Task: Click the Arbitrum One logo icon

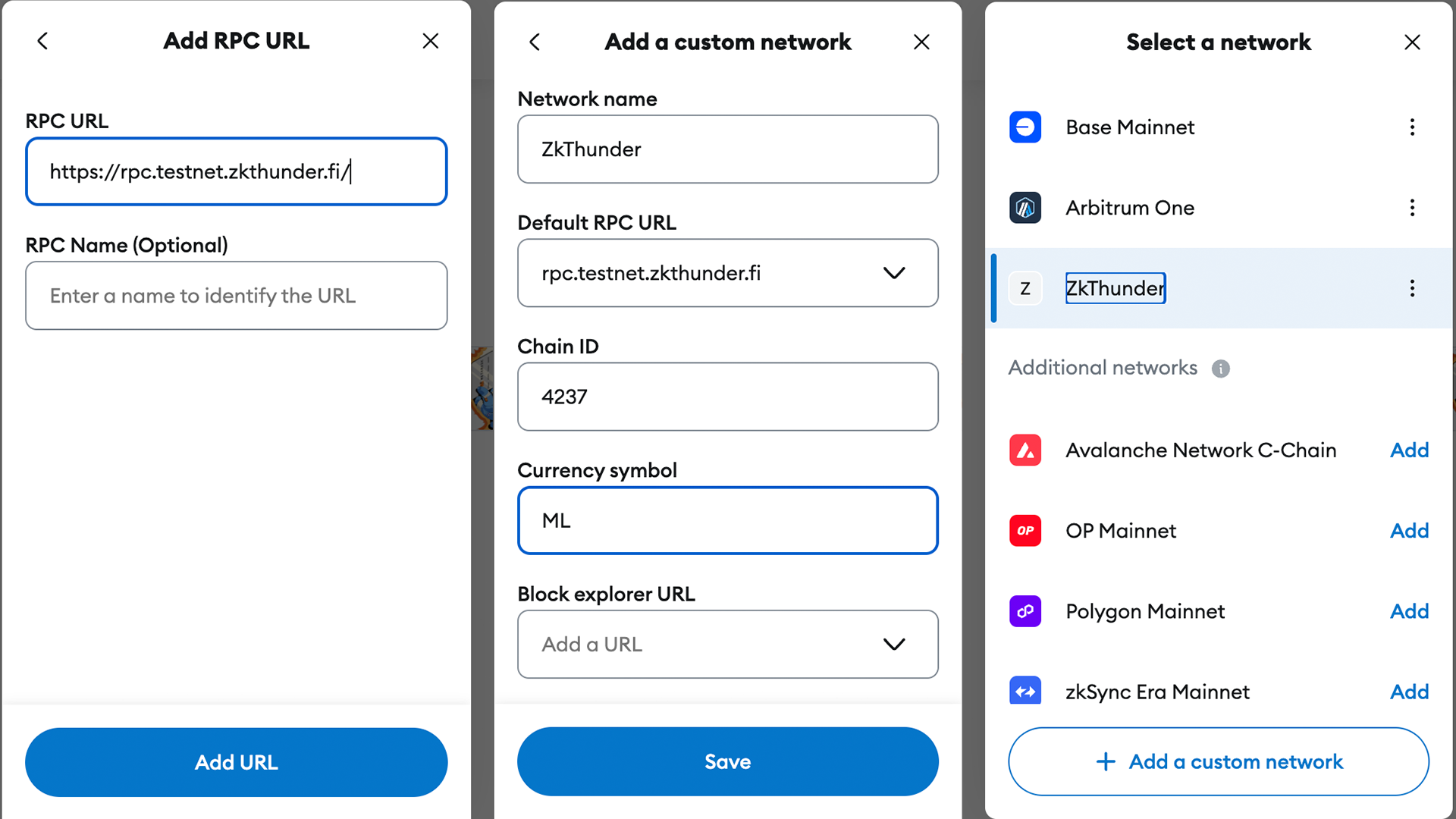Action: point(1025,208)
